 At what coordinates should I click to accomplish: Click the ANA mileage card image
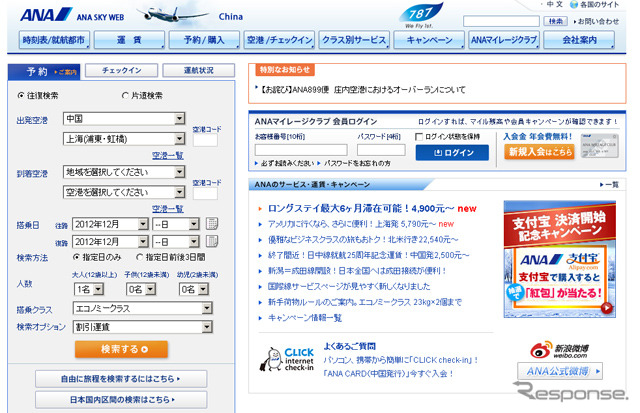coord(599,146)
